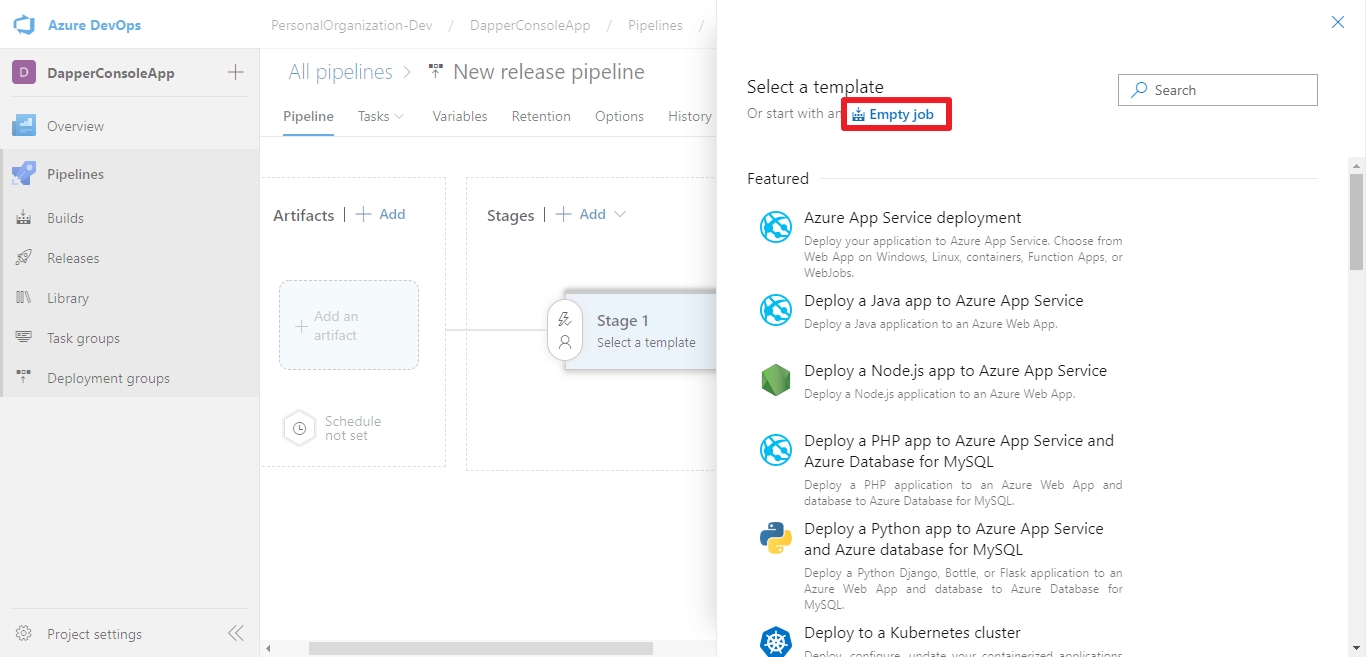Open the Stages Add dropdown arrow
The image size is (1366, 657).
pyautogui.click(x=620, y=214)
